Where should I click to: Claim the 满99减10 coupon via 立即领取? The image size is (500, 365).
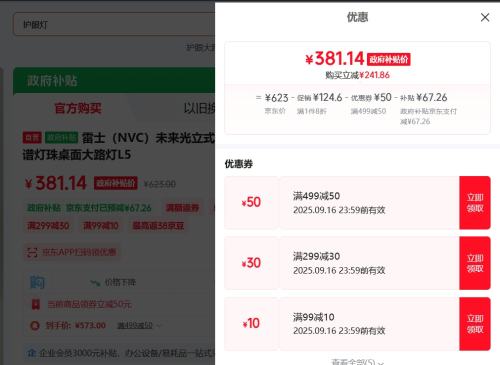(x=475, y=324)
